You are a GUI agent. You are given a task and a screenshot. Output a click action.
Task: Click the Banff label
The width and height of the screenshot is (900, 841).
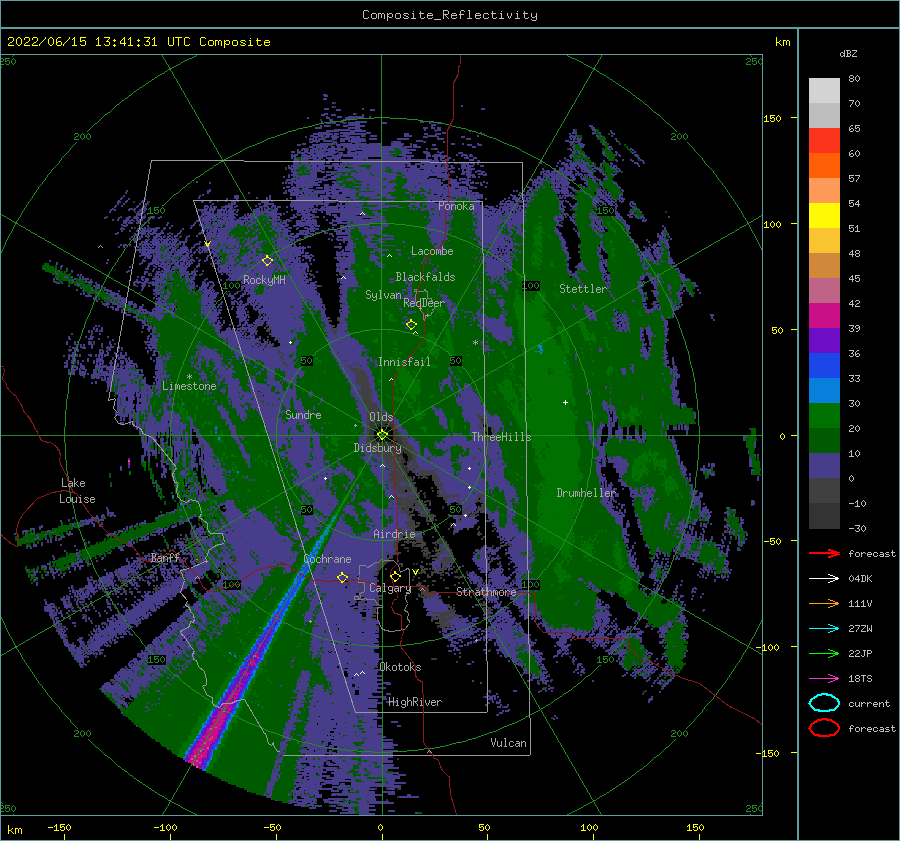pos(165,558)
